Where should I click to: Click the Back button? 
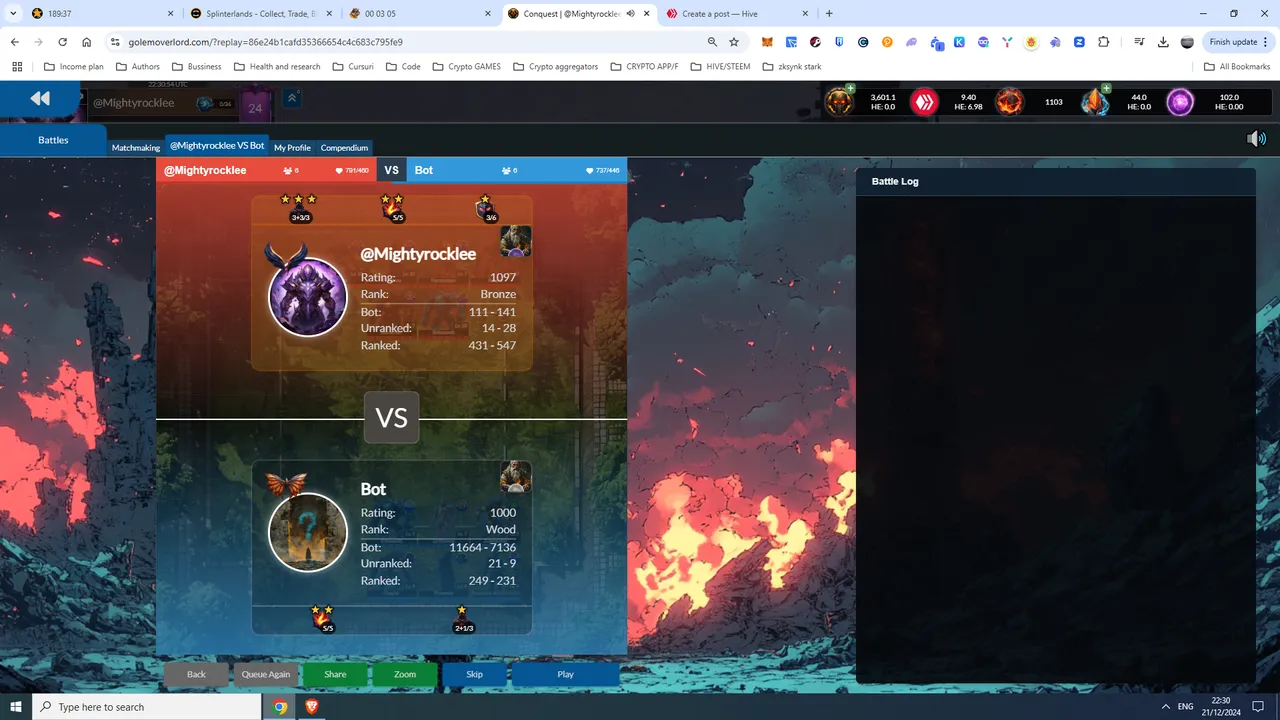coord(196,674)
